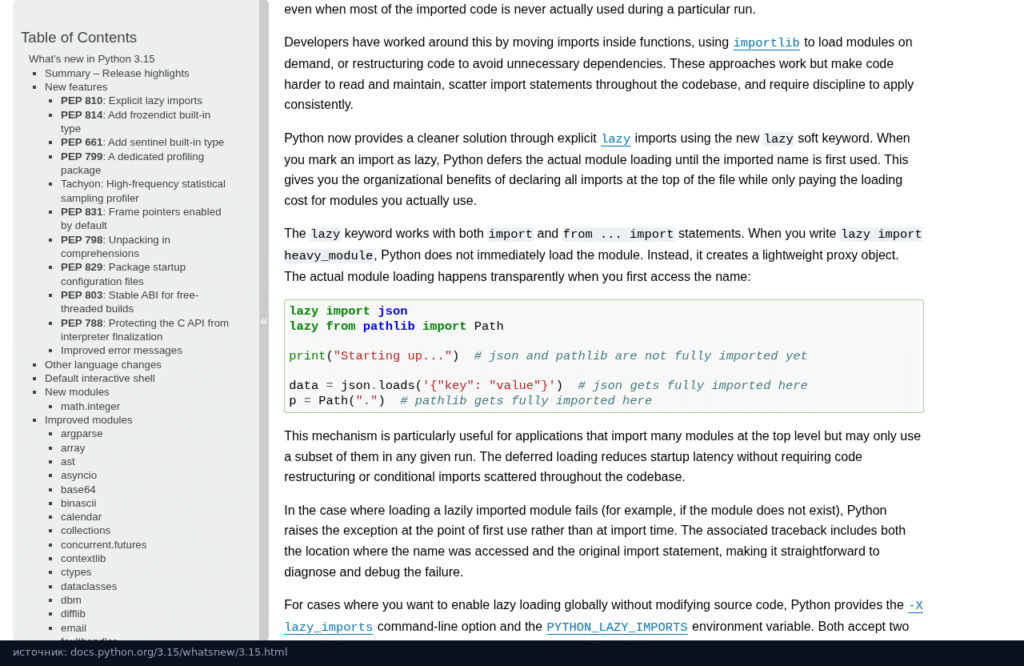Open the Improved modules section
This screenshot has height=666, width=1024.
[88, 420]
